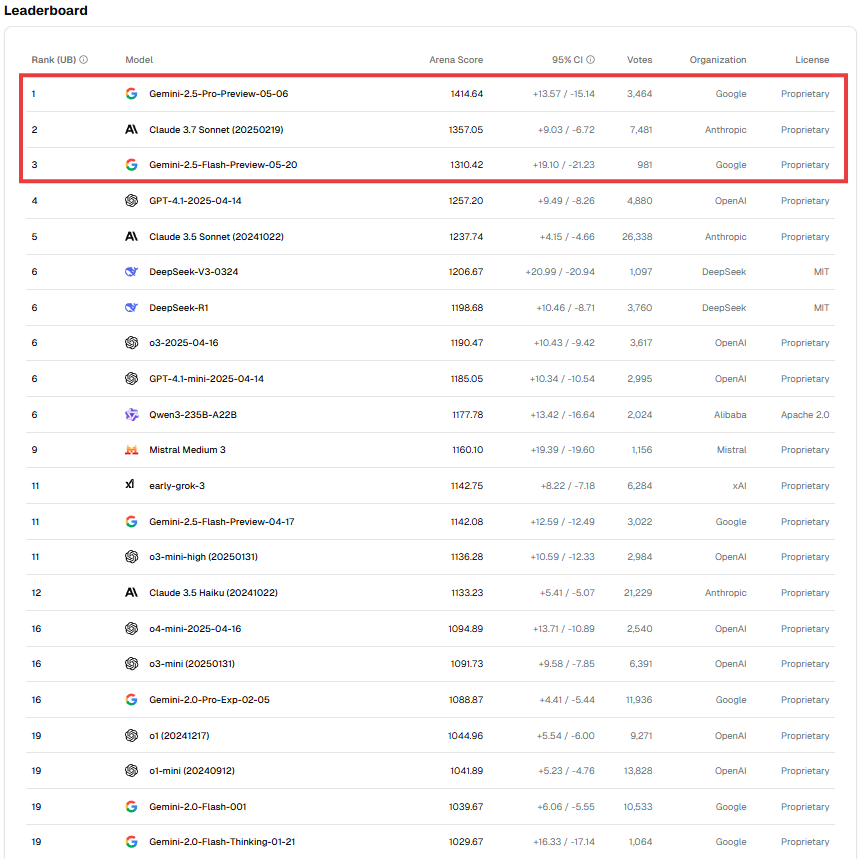Click Google logo of Gemini-2.5-Flash-Preview-05-20

[x=131, y=165]
